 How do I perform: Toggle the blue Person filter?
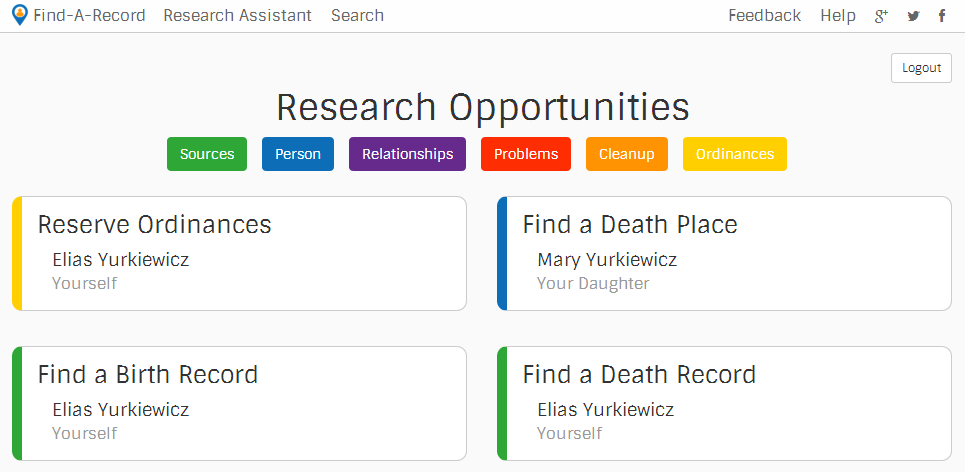click(298, 154)
